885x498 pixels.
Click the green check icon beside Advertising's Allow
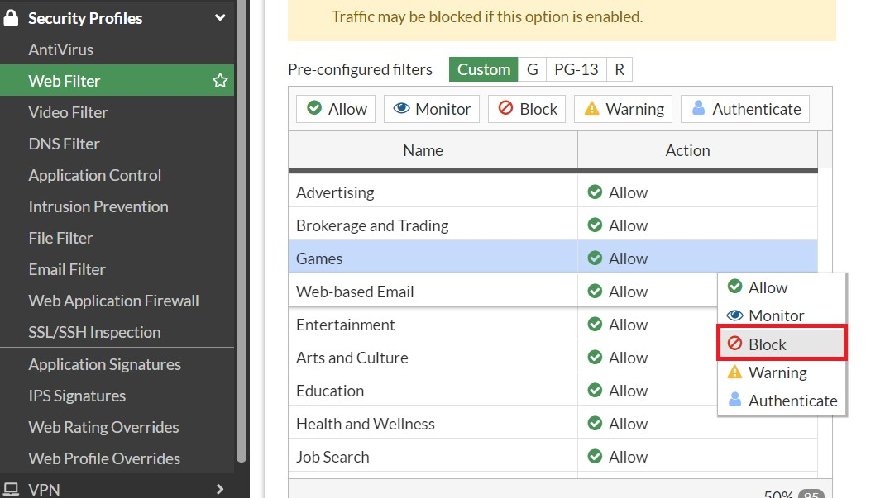(594, 192)
